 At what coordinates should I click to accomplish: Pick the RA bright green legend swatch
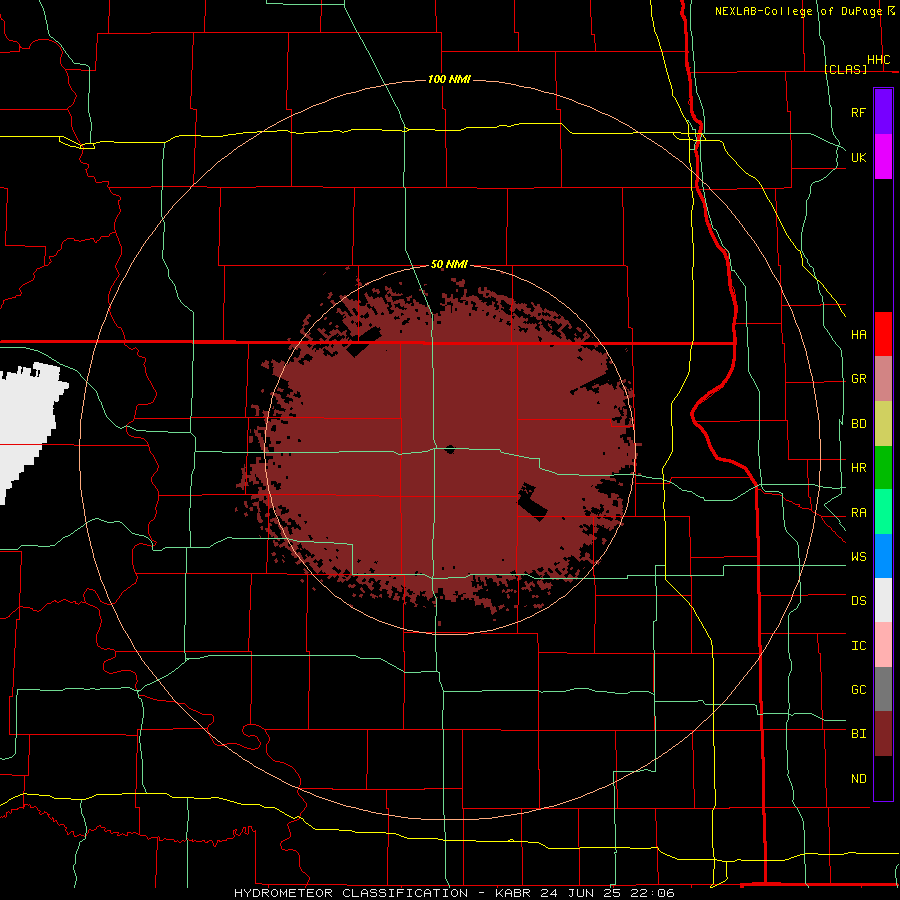[x=883, y=512]
